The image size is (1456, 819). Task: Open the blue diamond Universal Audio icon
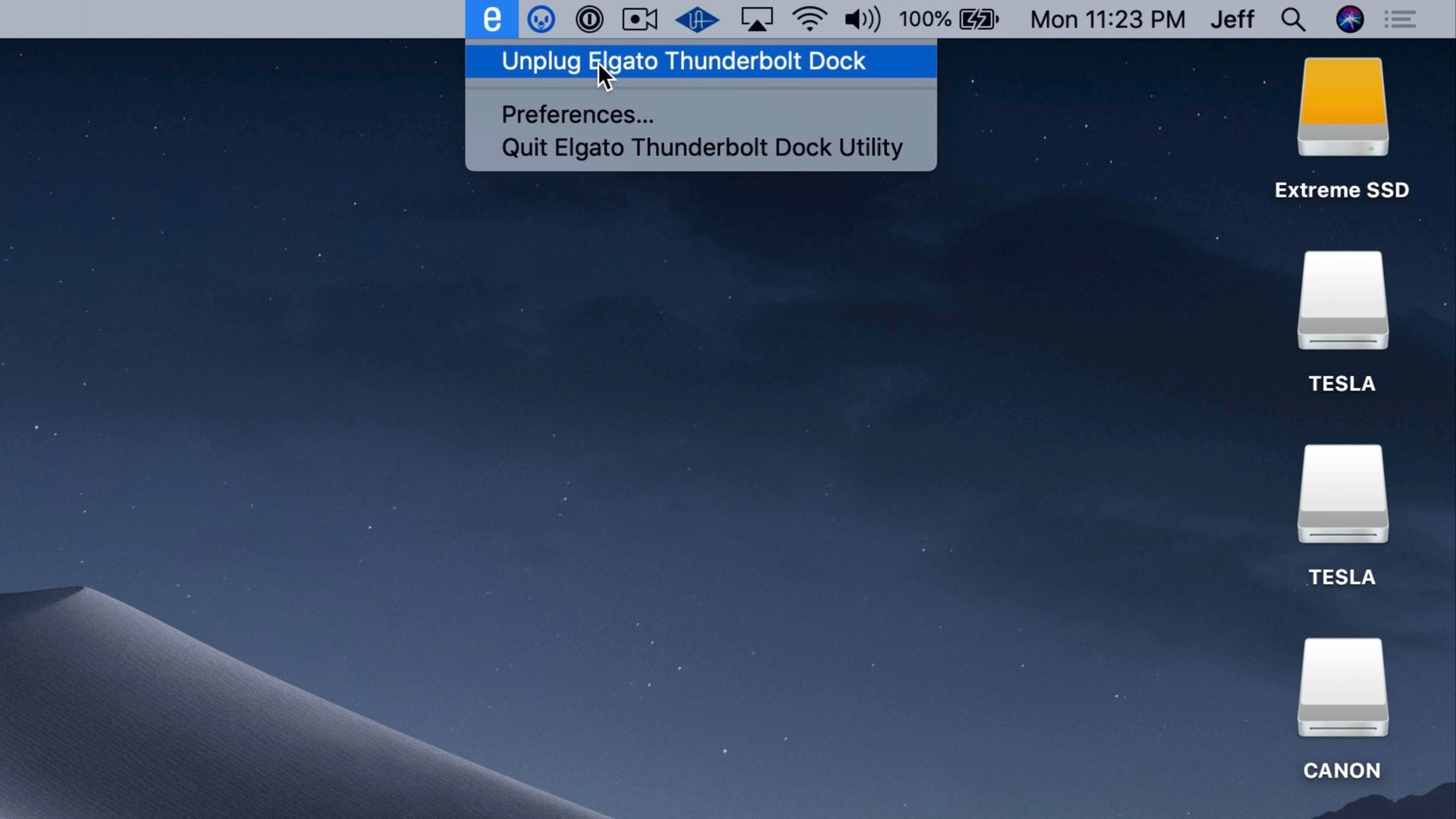(x=697, y=19)
